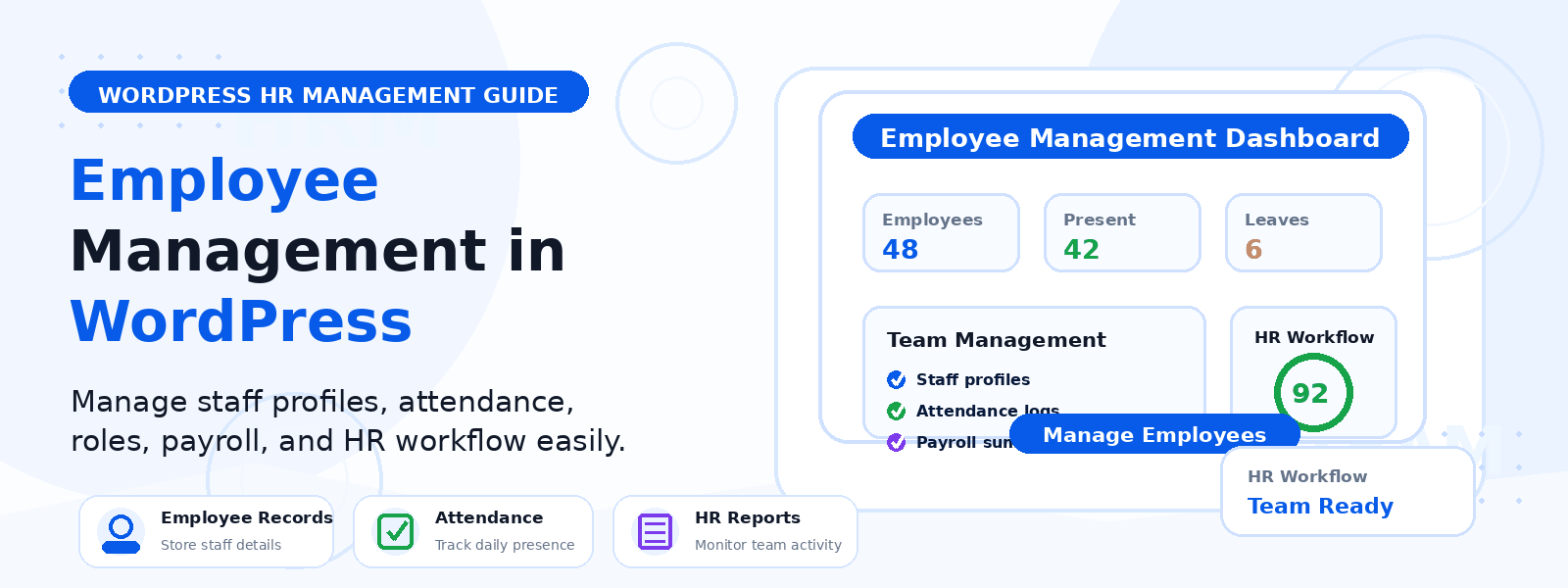Click the Manage Employees button
The image size is (1568, 588).
pyautogui.click(x=1154, y=434)
